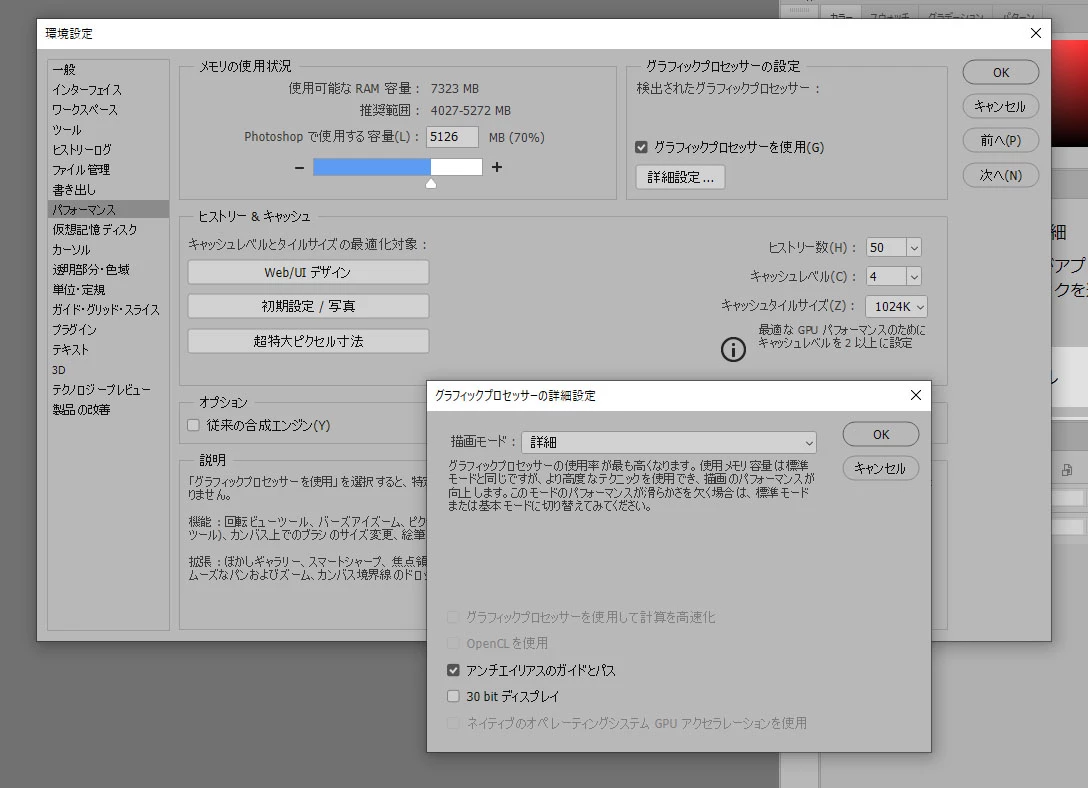
Task: Click the Web/UI デザイン button
Action: click(x=308, y=273)
